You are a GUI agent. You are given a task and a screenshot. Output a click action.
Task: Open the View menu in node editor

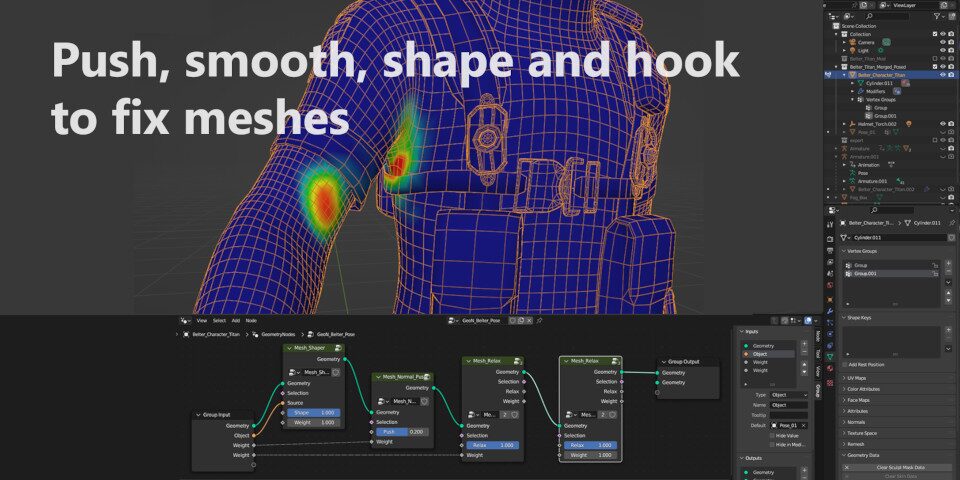click(x=202, y=321)
